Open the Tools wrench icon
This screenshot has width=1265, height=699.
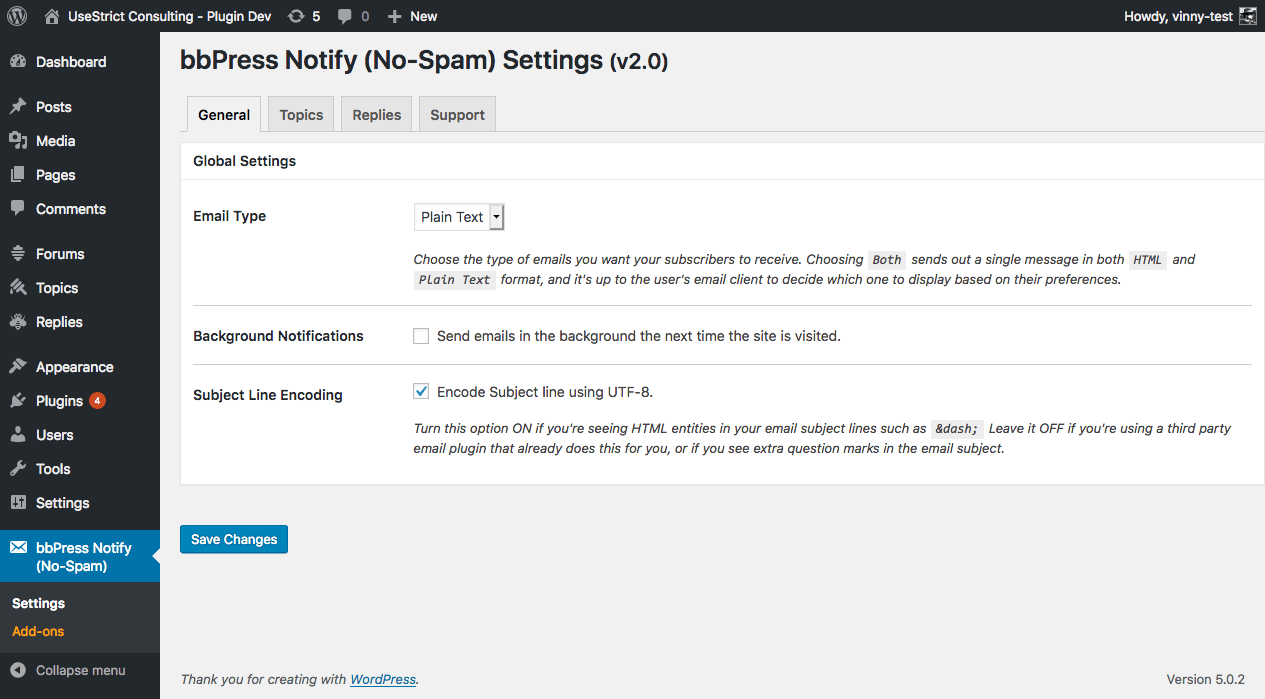(x=18, y=469)
